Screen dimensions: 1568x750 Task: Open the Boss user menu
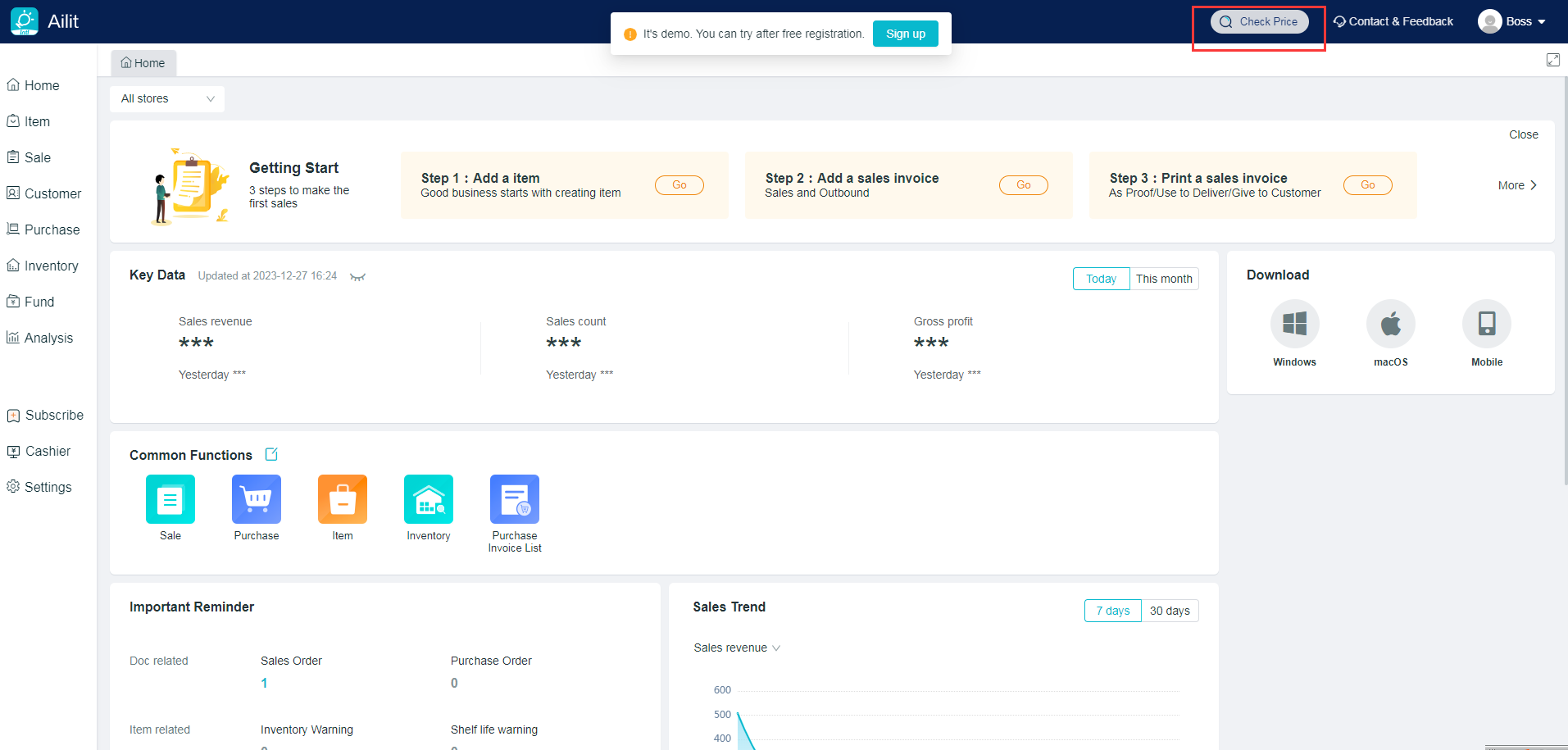coord(1512,21)
